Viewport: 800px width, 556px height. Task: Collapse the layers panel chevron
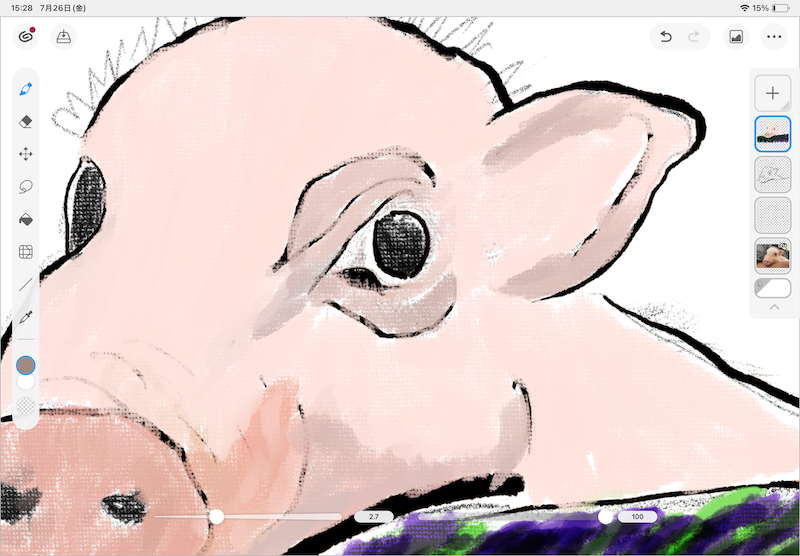(x=774, y=307)
